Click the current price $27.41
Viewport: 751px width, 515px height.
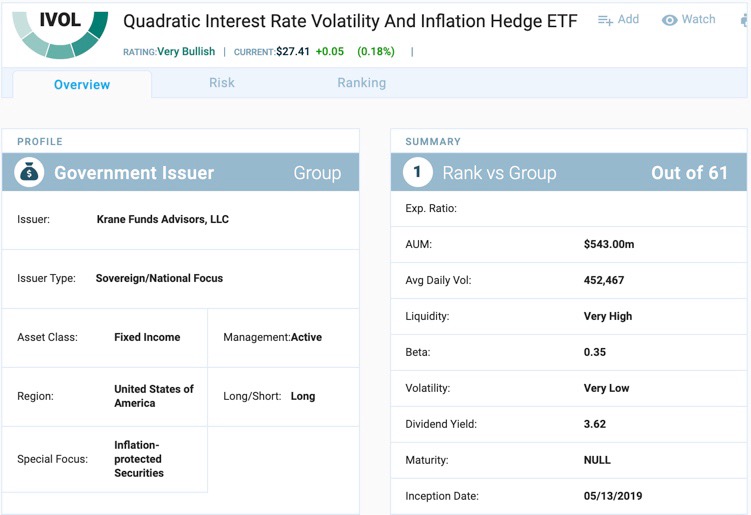(x=292, y=51)
